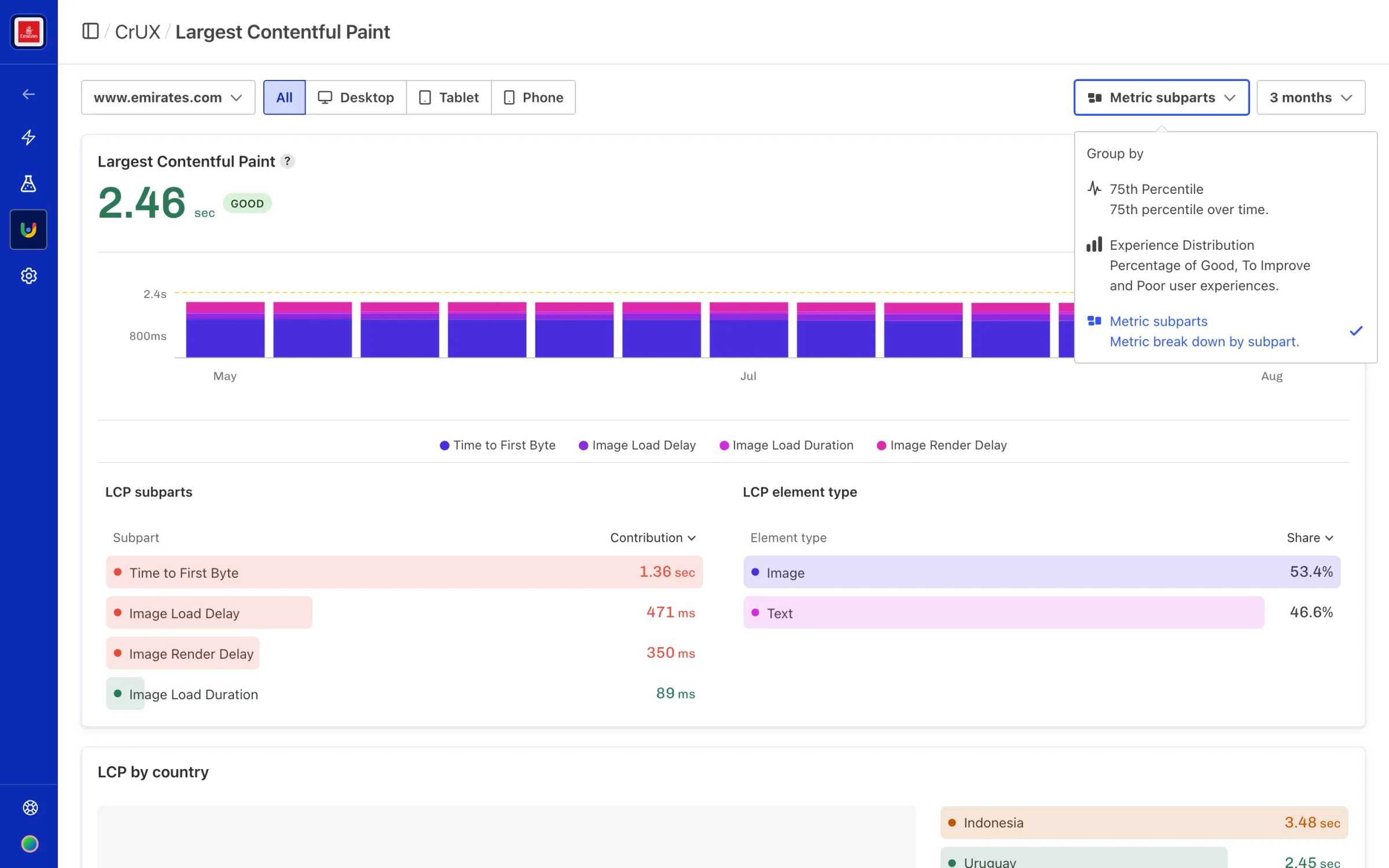Choose the 75th Percentile group option

(1225, 199)
